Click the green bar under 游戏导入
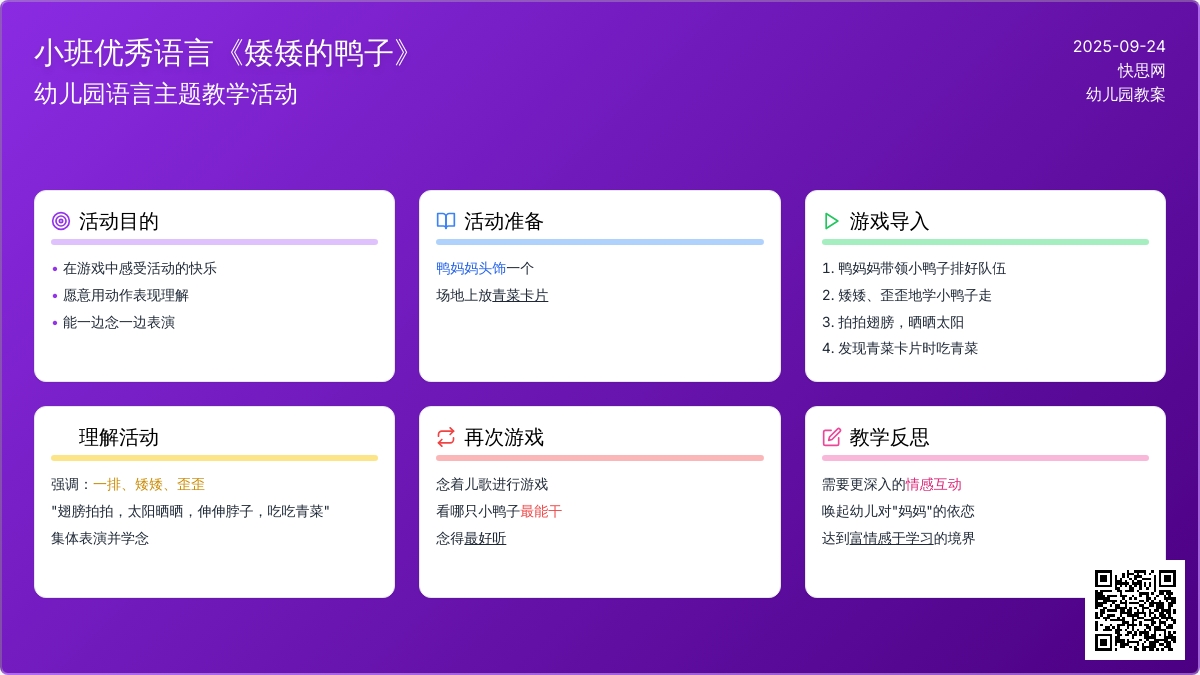1200x675 pixels. [985, 242]
